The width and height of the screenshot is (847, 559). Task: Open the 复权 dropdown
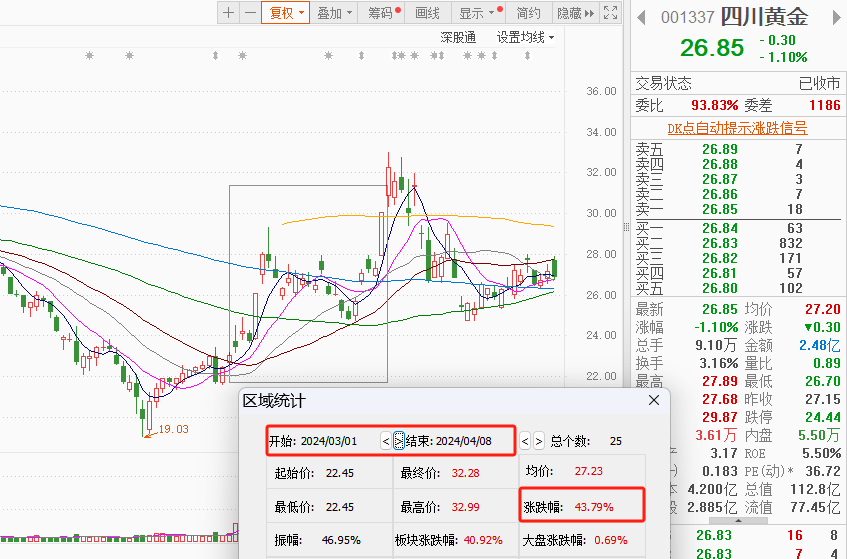[286, 13]
